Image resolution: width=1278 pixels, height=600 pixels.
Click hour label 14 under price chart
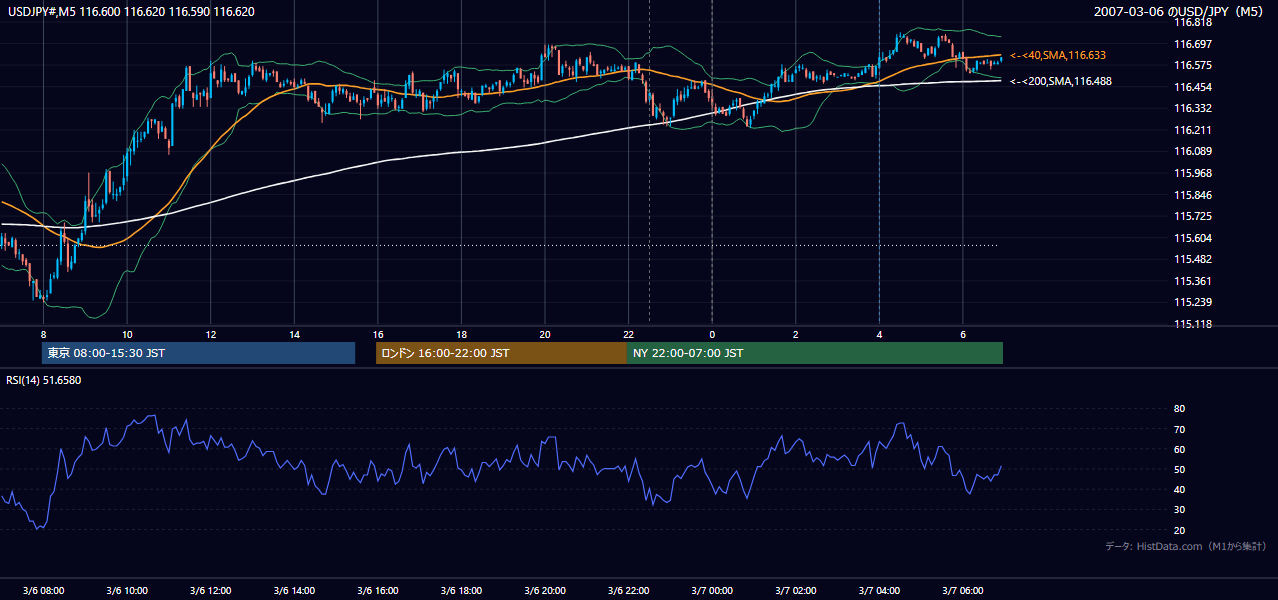294,334
